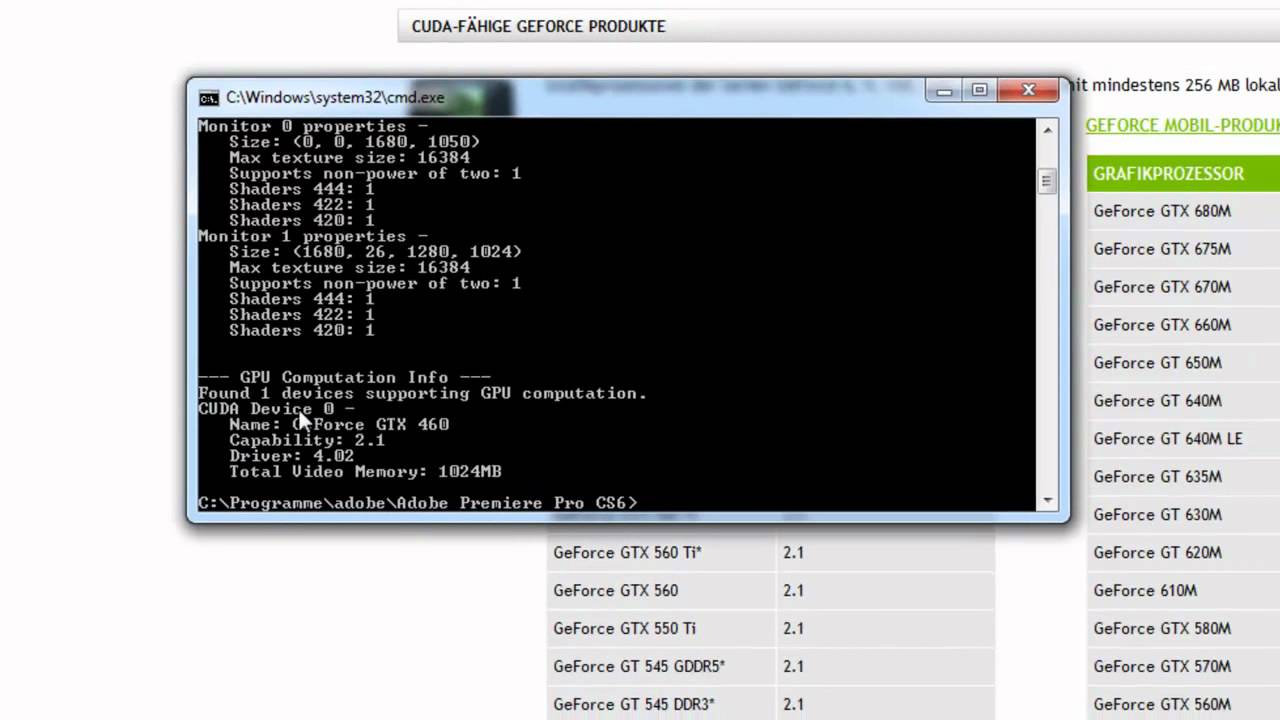
Task: Click the Driver: 4.02 line
Action: coord(291,456)
